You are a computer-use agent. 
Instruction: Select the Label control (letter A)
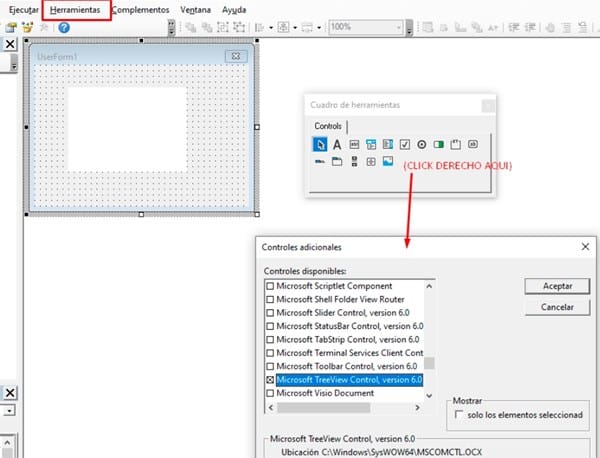coord(337,144)
